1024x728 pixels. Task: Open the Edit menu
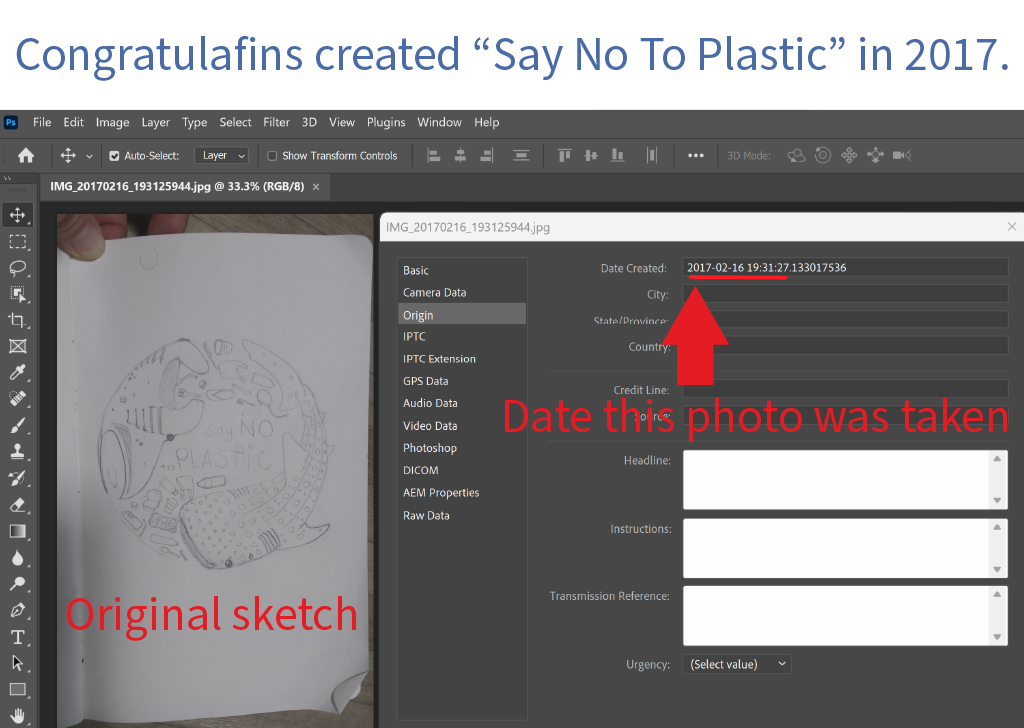point(73,122)
